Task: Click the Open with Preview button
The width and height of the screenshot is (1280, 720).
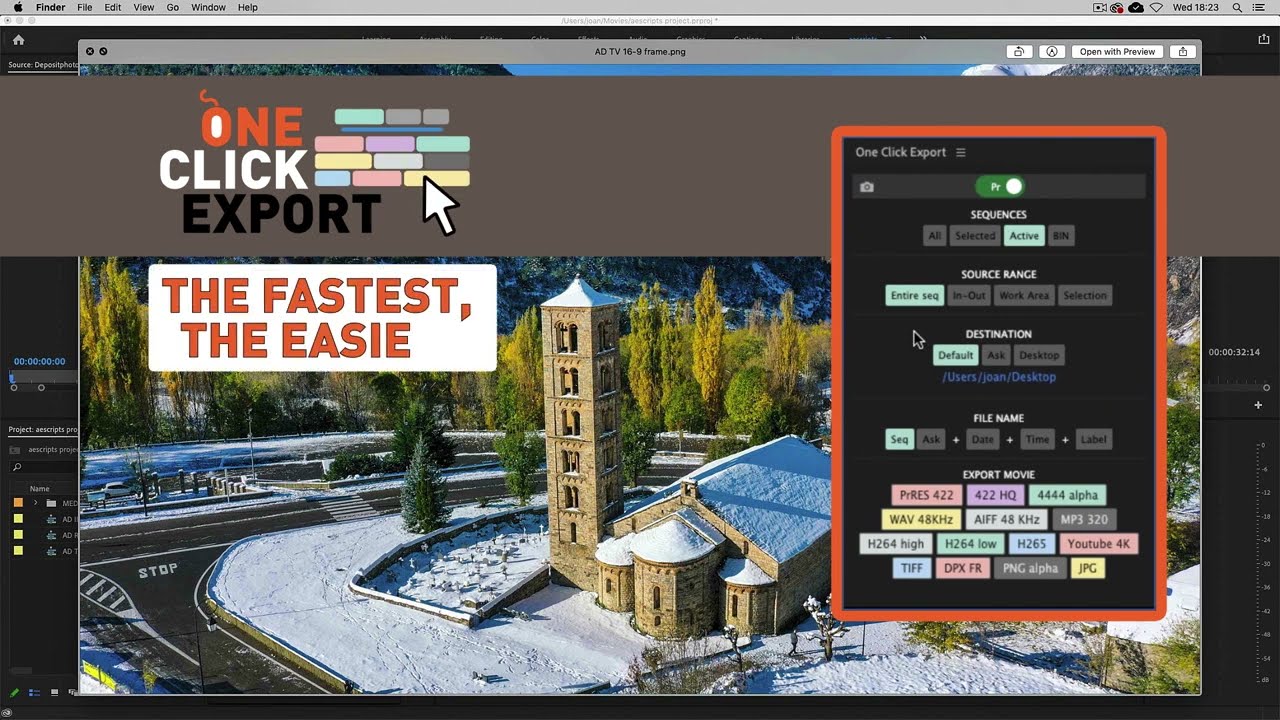Action: (1116, 51)
